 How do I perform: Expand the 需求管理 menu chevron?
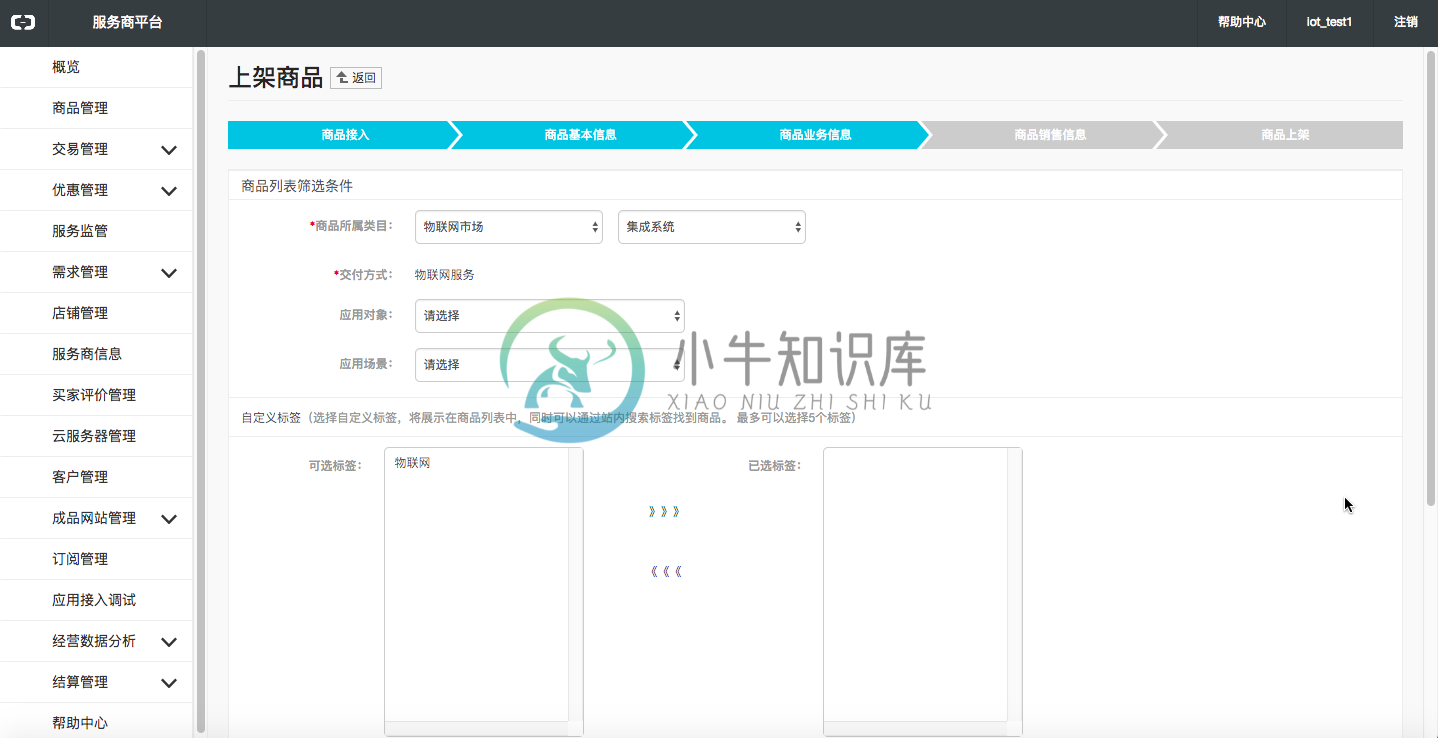click(x=169, y=273)
